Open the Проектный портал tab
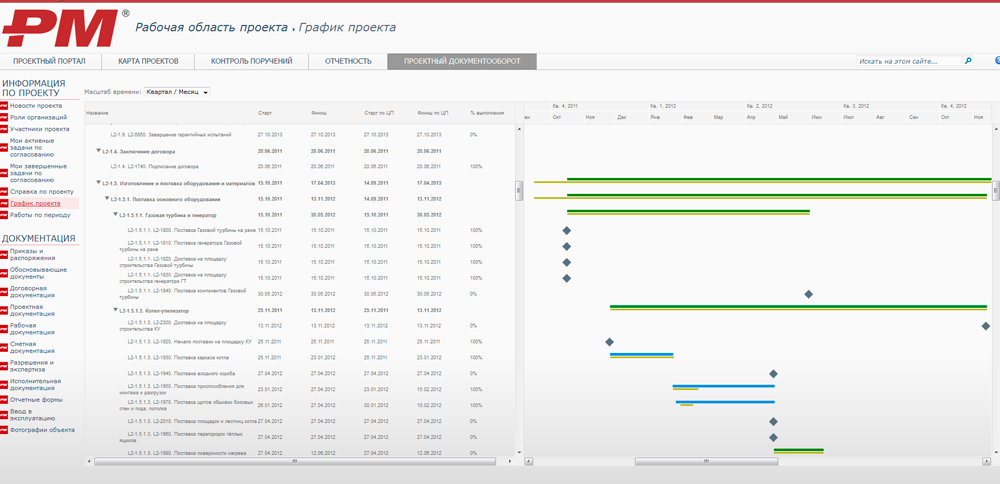This screenshot has height=484, width=1000. (49, 61)
